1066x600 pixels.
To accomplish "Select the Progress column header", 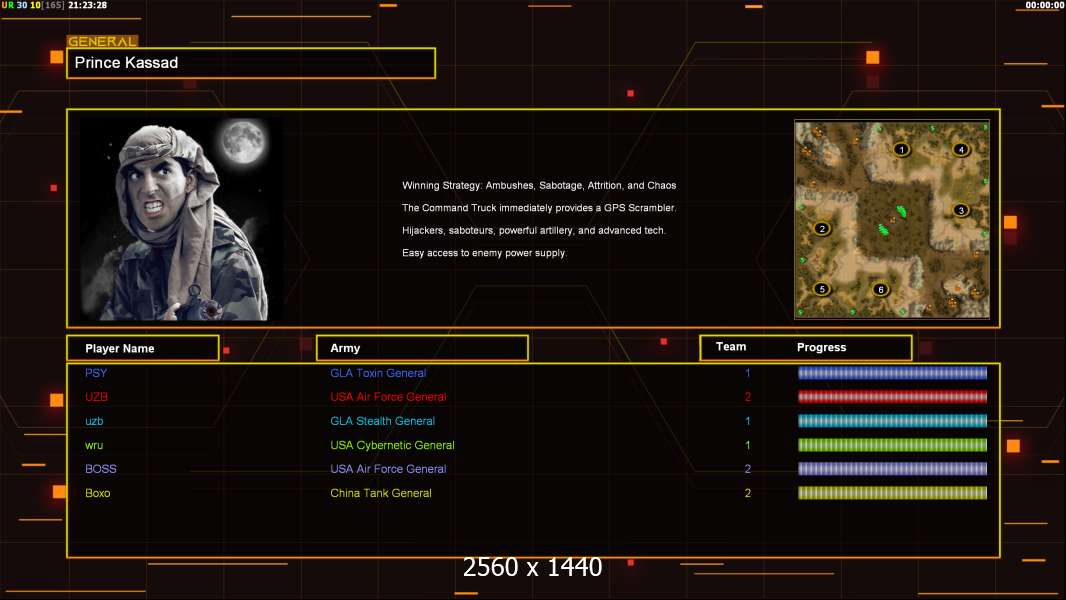I will point(821,348).
